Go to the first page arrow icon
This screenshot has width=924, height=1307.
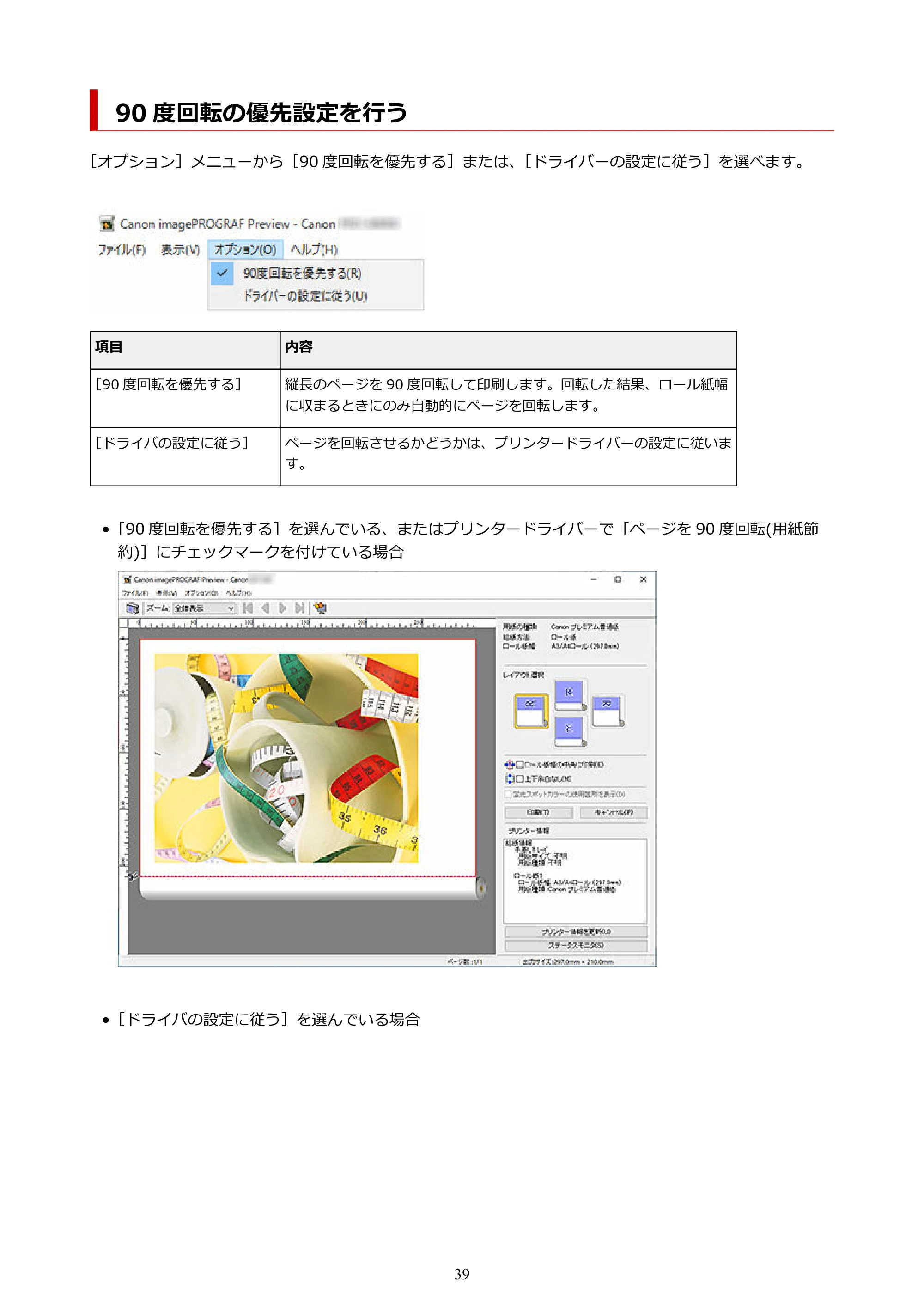[x=248, y=608]
